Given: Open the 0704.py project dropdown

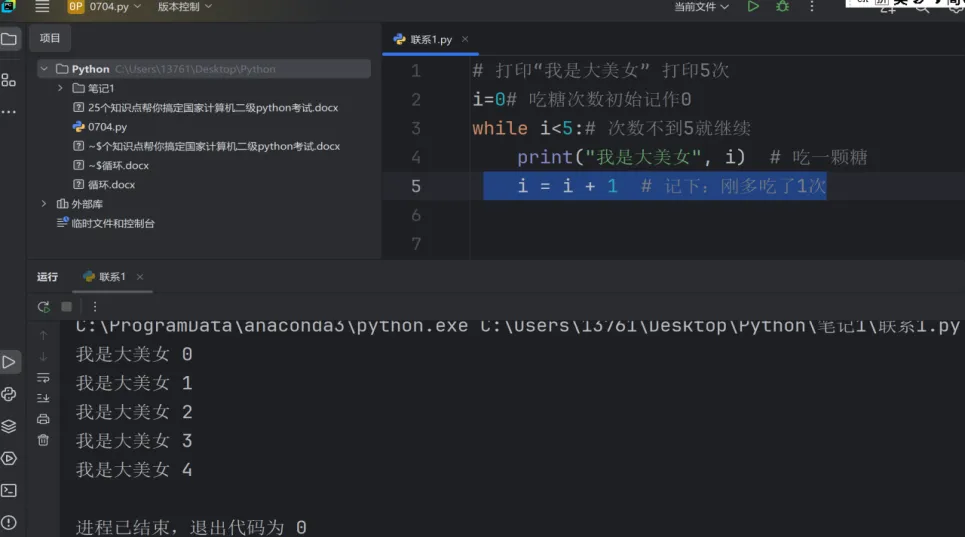Looking at the screenshot, I should (105, 7).
